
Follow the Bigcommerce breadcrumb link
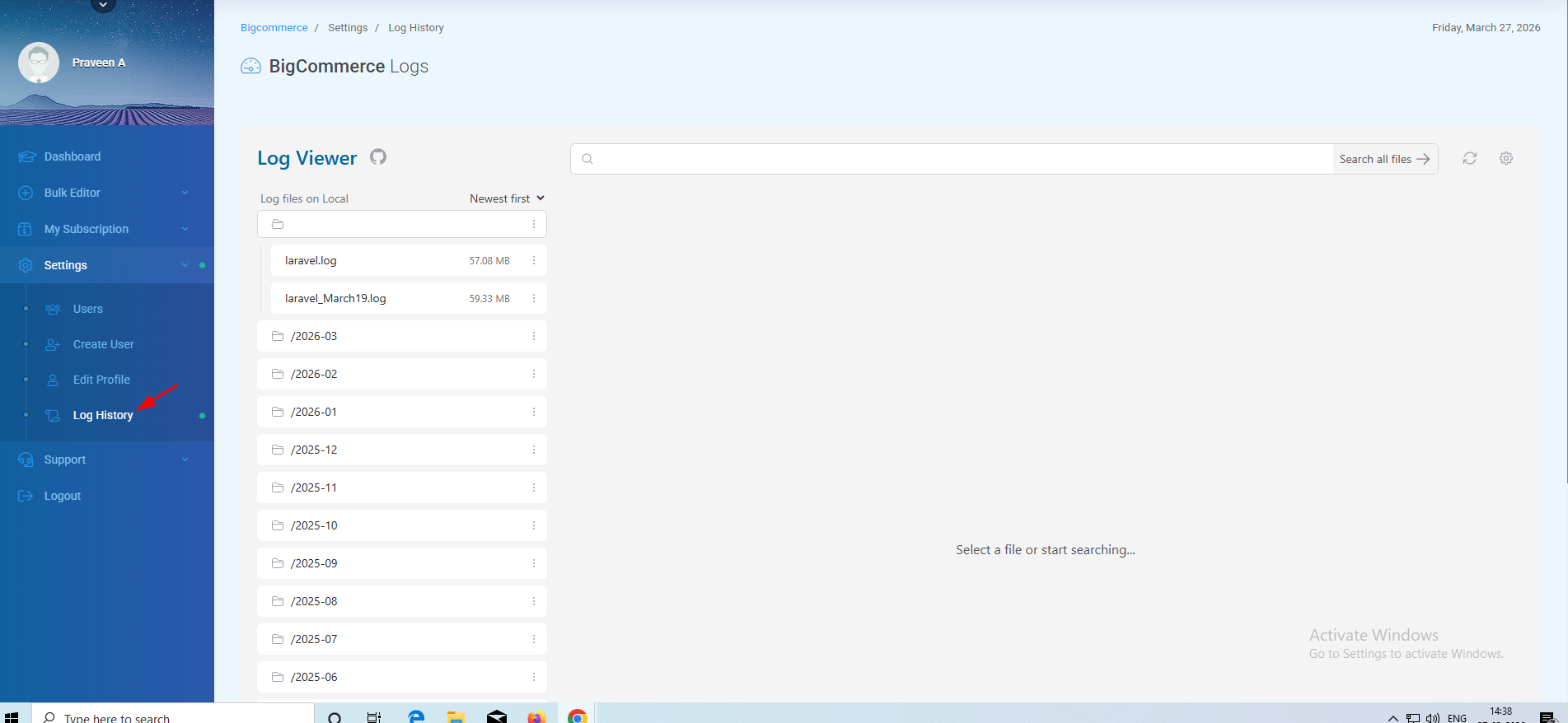tap(274, 27)
